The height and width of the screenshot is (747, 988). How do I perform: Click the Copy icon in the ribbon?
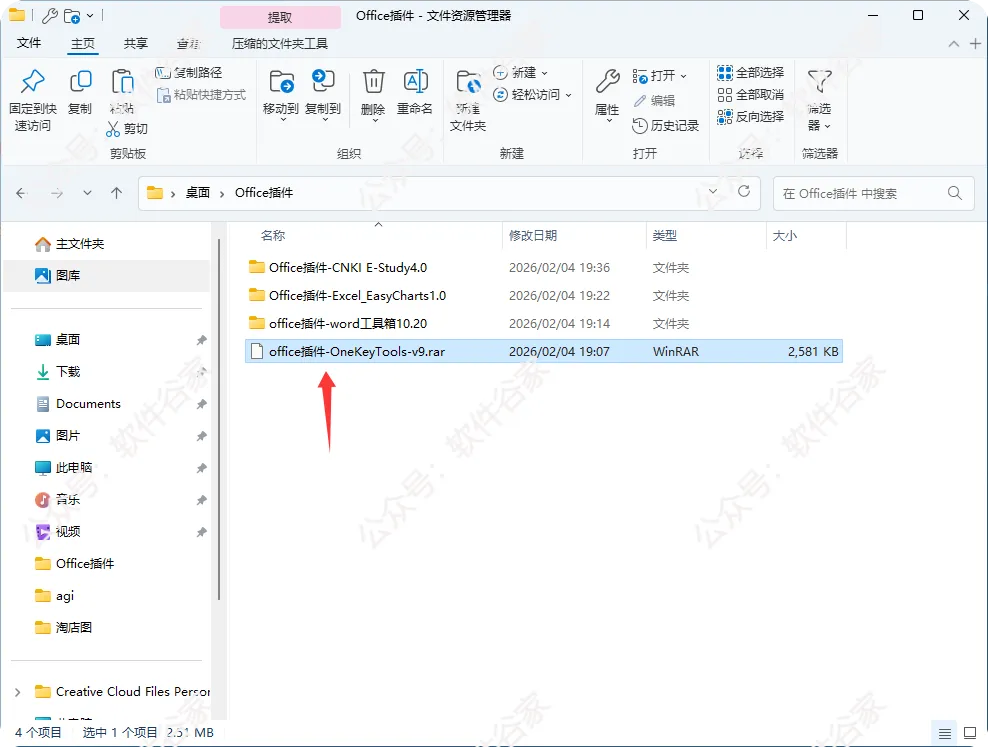tap(80, 82)
